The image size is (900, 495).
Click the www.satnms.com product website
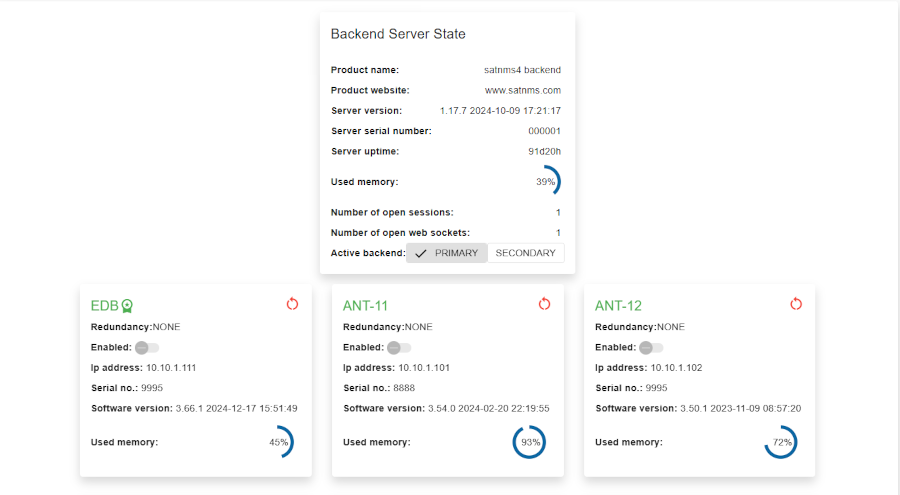pos(523,90)
